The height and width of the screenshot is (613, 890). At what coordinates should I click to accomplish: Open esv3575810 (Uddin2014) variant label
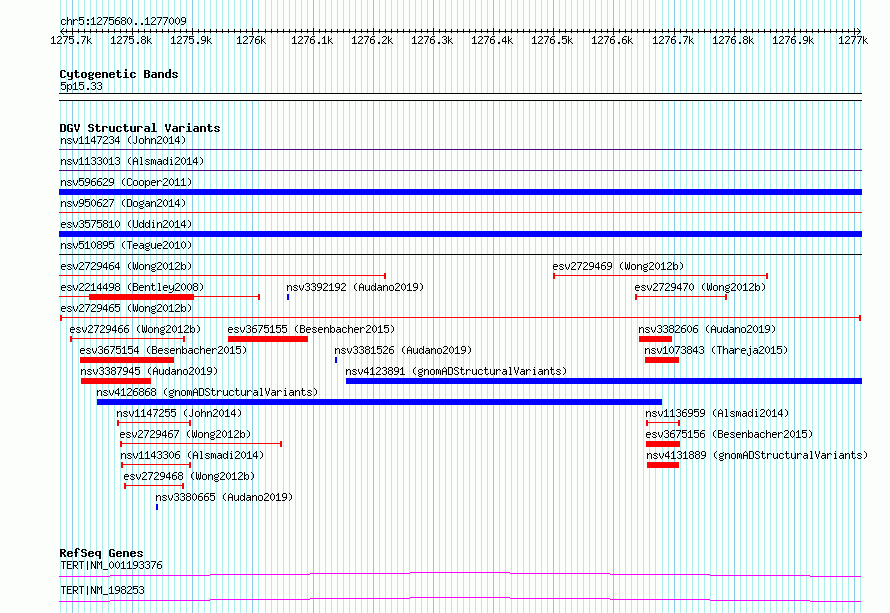tap(126, 224)
